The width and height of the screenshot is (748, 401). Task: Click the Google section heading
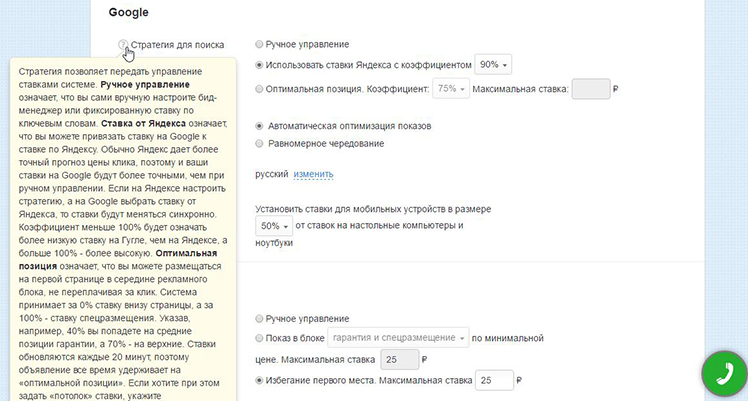pos(128,12)
